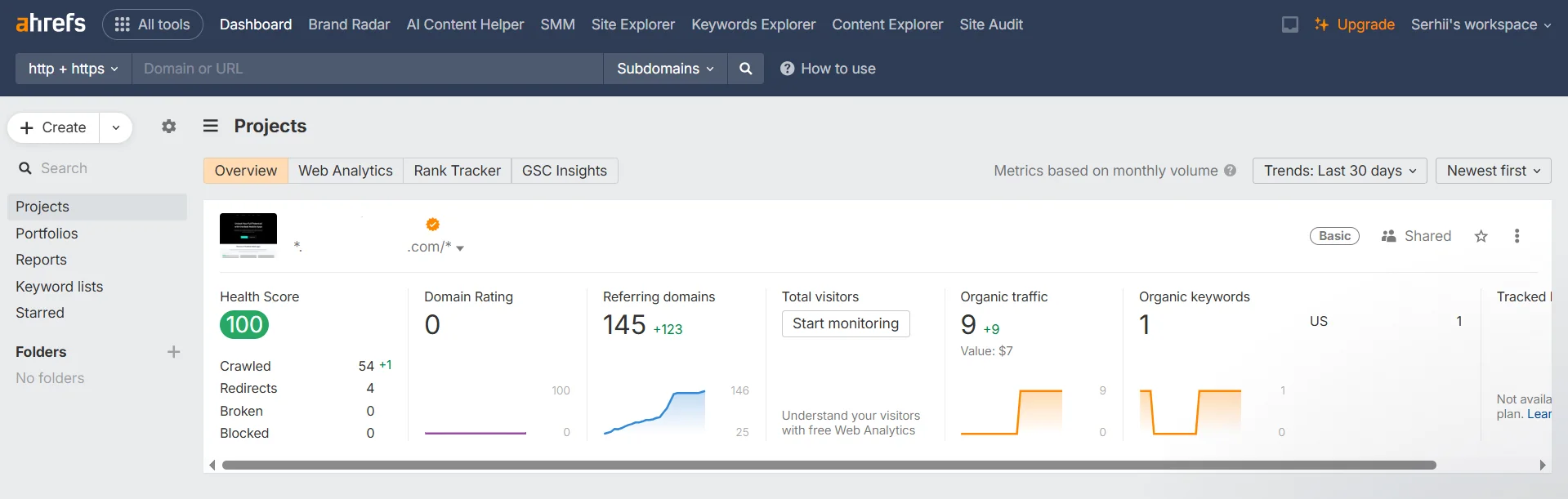The width and height of the screenshot is (1568, 499).
Task: Open the http + https protocol dropdown
Action: pos(74,69)
